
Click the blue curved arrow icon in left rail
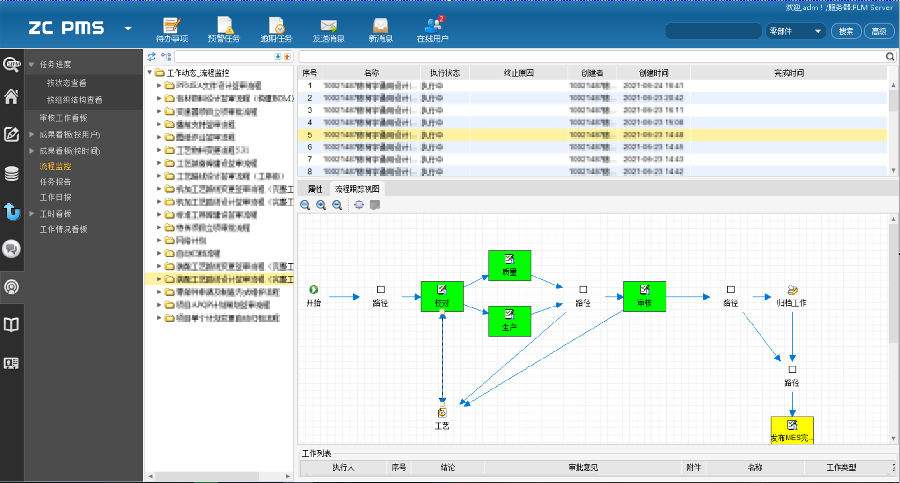point(11,211)
